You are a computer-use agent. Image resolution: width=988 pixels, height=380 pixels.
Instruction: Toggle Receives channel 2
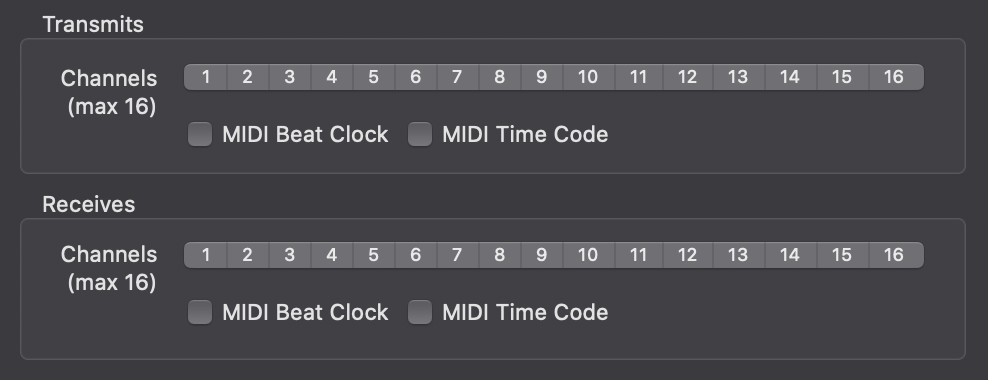pyautogui.click(x=248, y=255)
